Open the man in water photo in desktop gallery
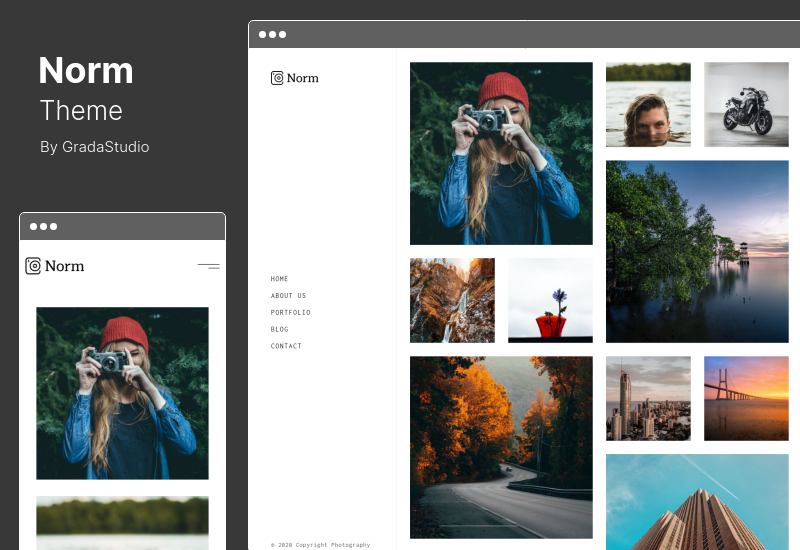Viewport: 800px width, 550px height. (x=648, y=105)
